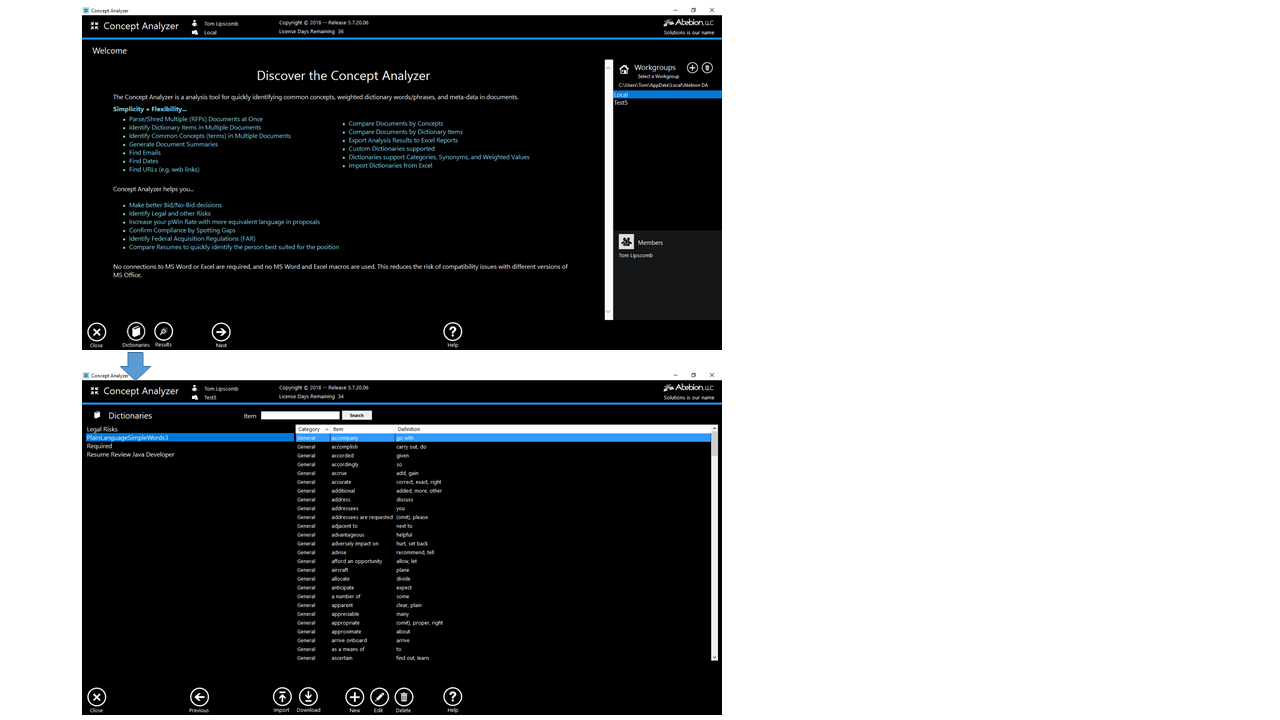Click 'Import Dictionaries from Excel' bullet
The width and height of the screenshot is (1280, 720).
click(x=390, y=165)
